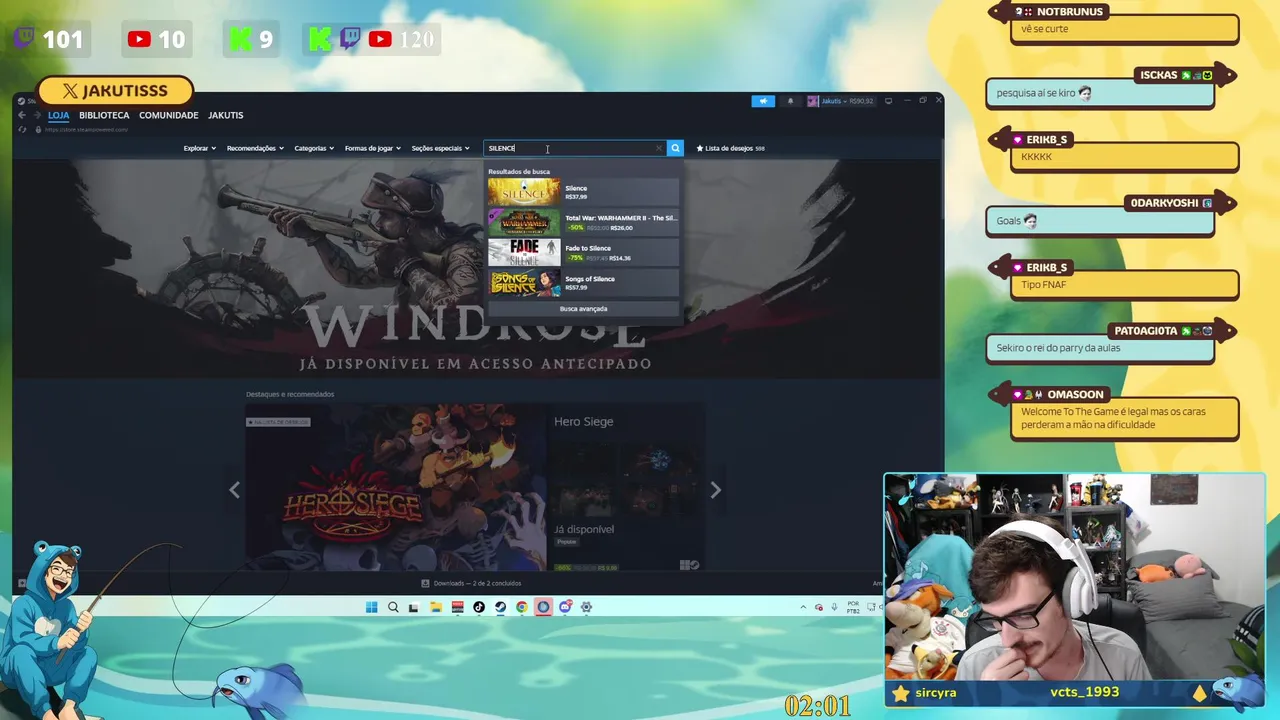Select the Songs of Silence search result

(583, 283)
